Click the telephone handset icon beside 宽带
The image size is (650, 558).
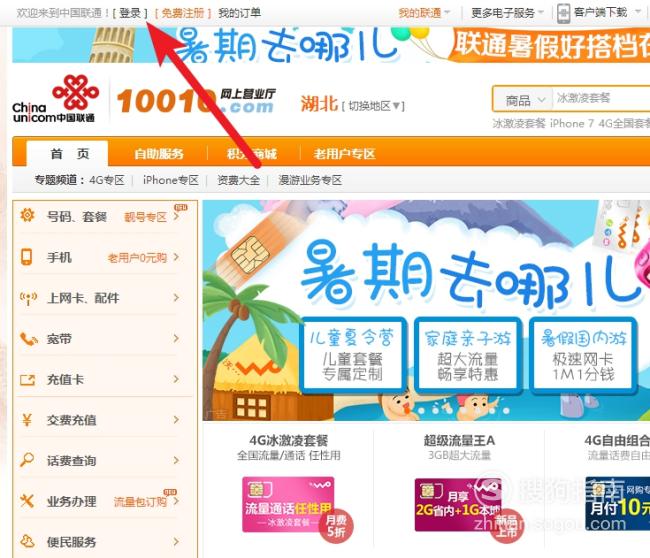28,339
